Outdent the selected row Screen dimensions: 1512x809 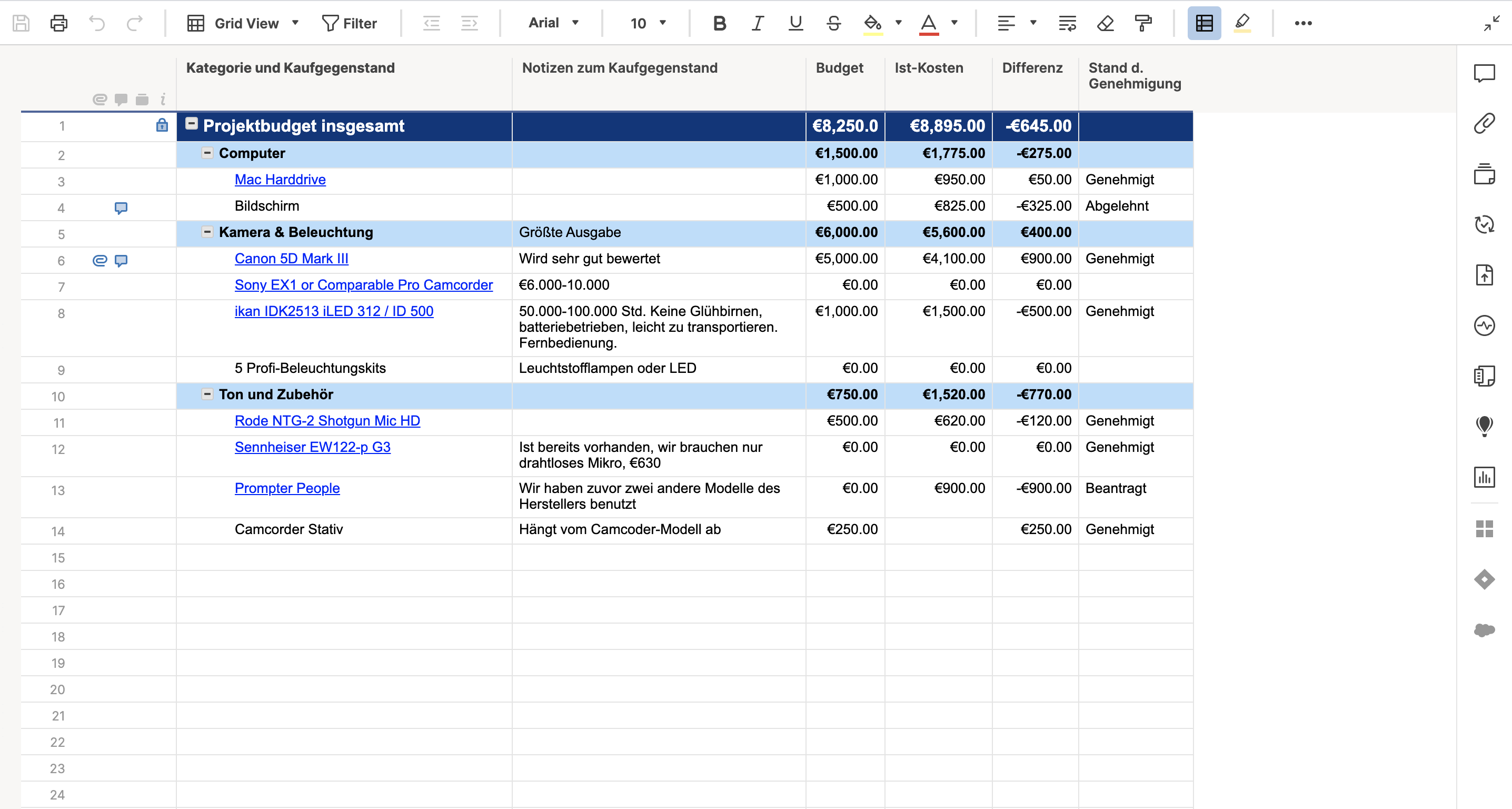point(431,24)
